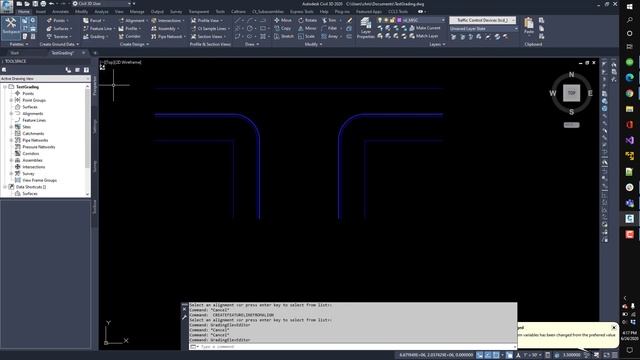Click the Sample Lines tool
This screenshot has width=640, height=360.
click(210, 29)
